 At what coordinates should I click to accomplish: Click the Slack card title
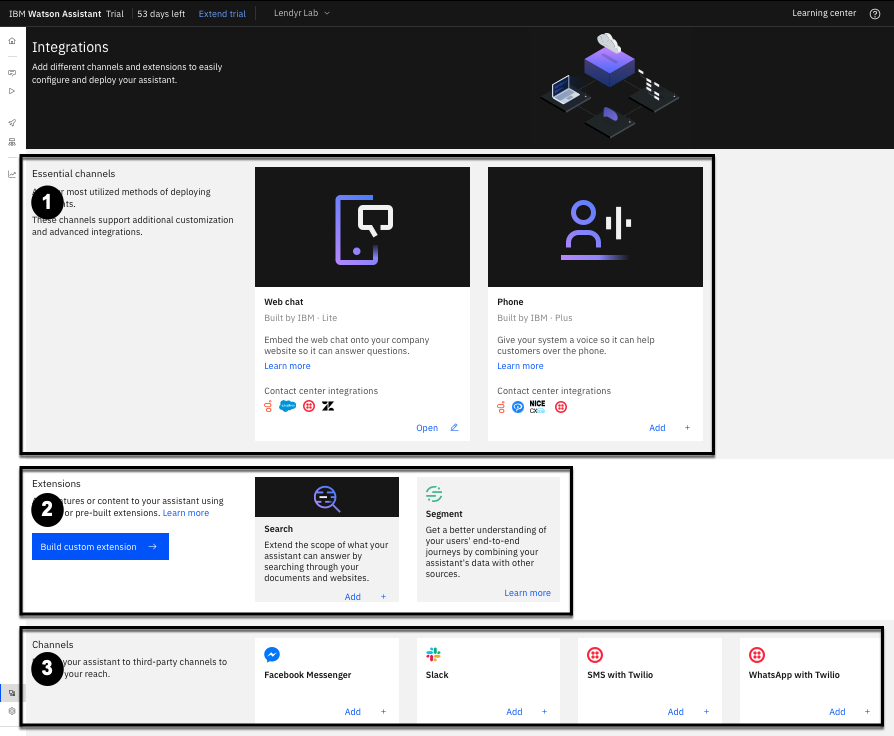pos(437,675)
